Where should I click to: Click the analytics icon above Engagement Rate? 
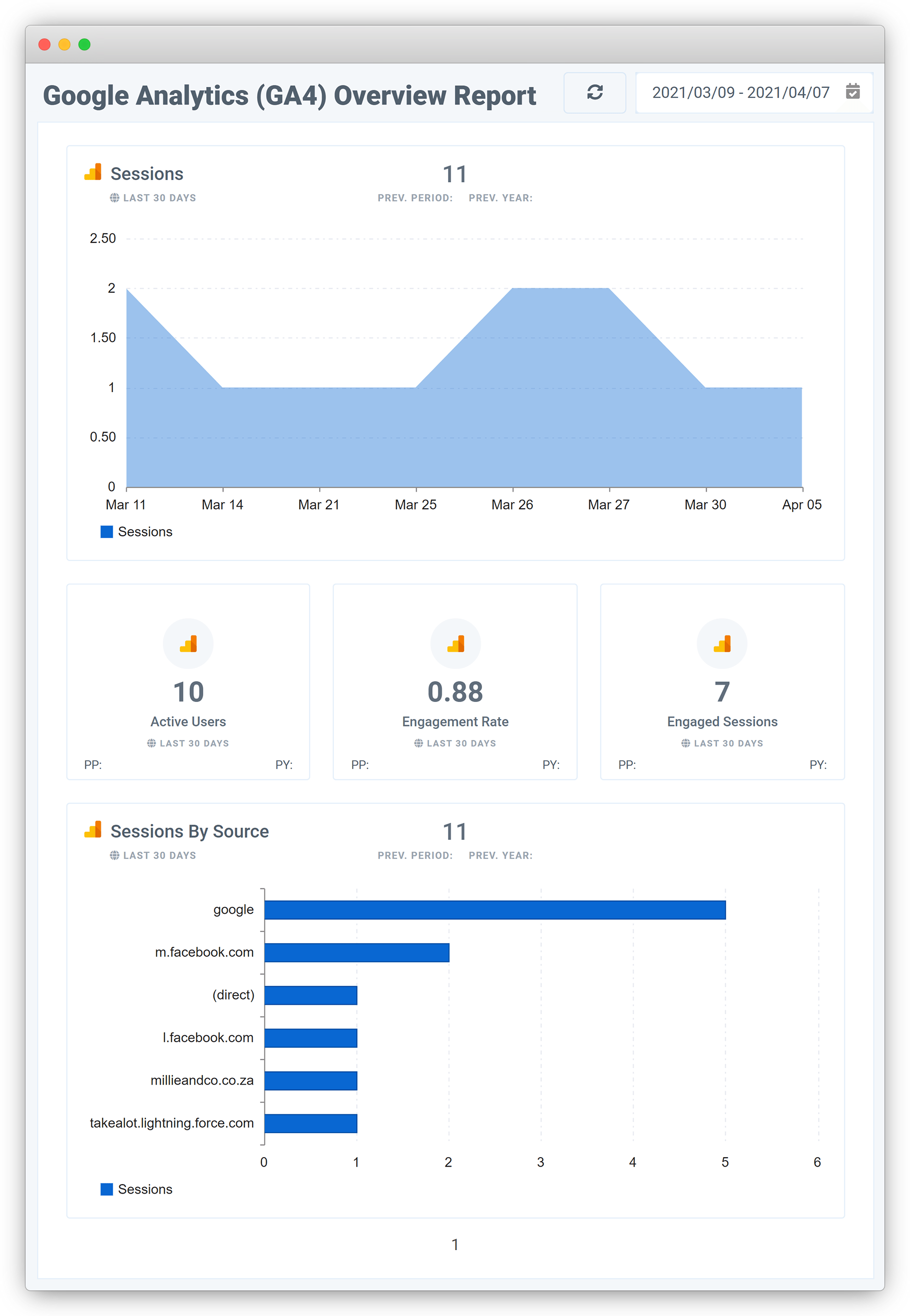455,644
